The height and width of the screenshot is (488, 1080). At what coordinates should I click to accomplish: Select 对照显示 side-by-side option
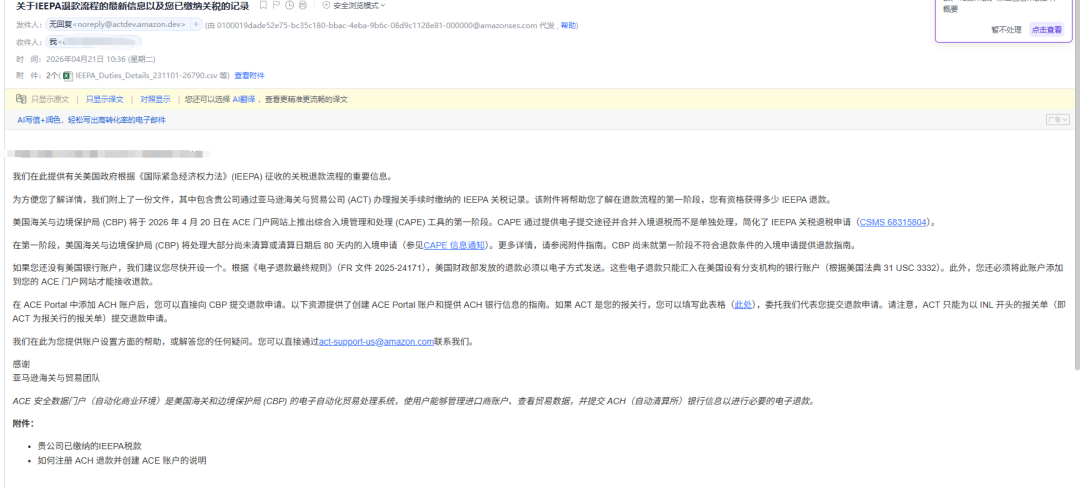tap(156, 99)
